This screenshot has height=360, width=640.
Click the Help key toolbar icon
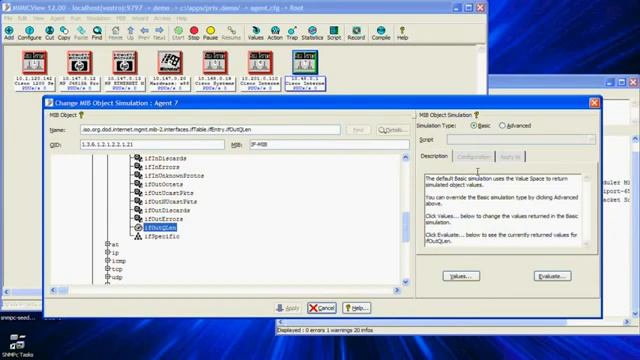[402, 33]
